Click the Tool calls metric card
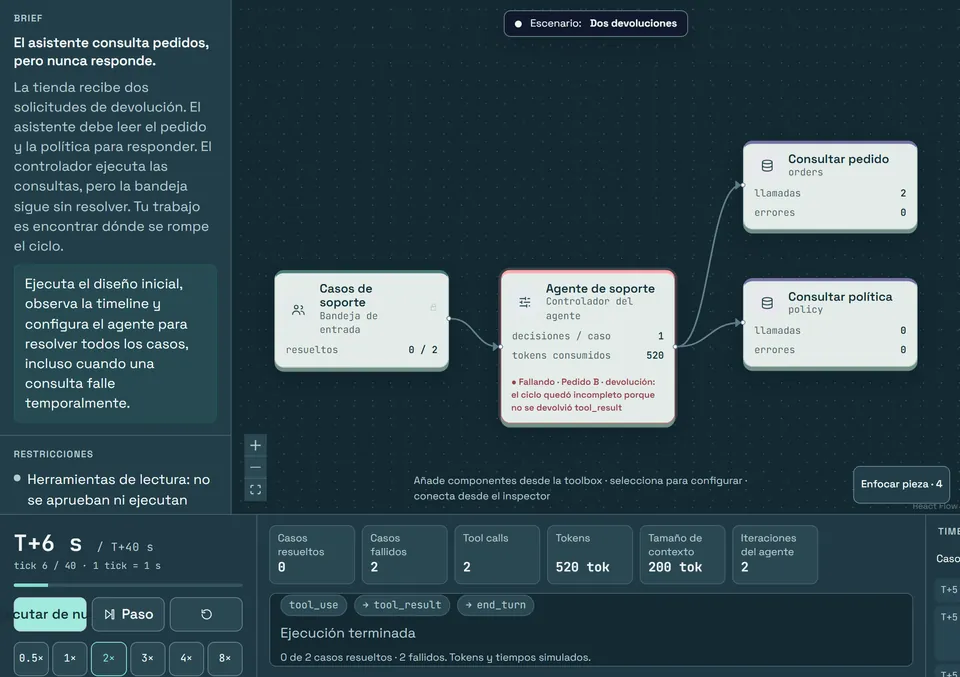The image size is (960, 677). [x=497, y=555]
